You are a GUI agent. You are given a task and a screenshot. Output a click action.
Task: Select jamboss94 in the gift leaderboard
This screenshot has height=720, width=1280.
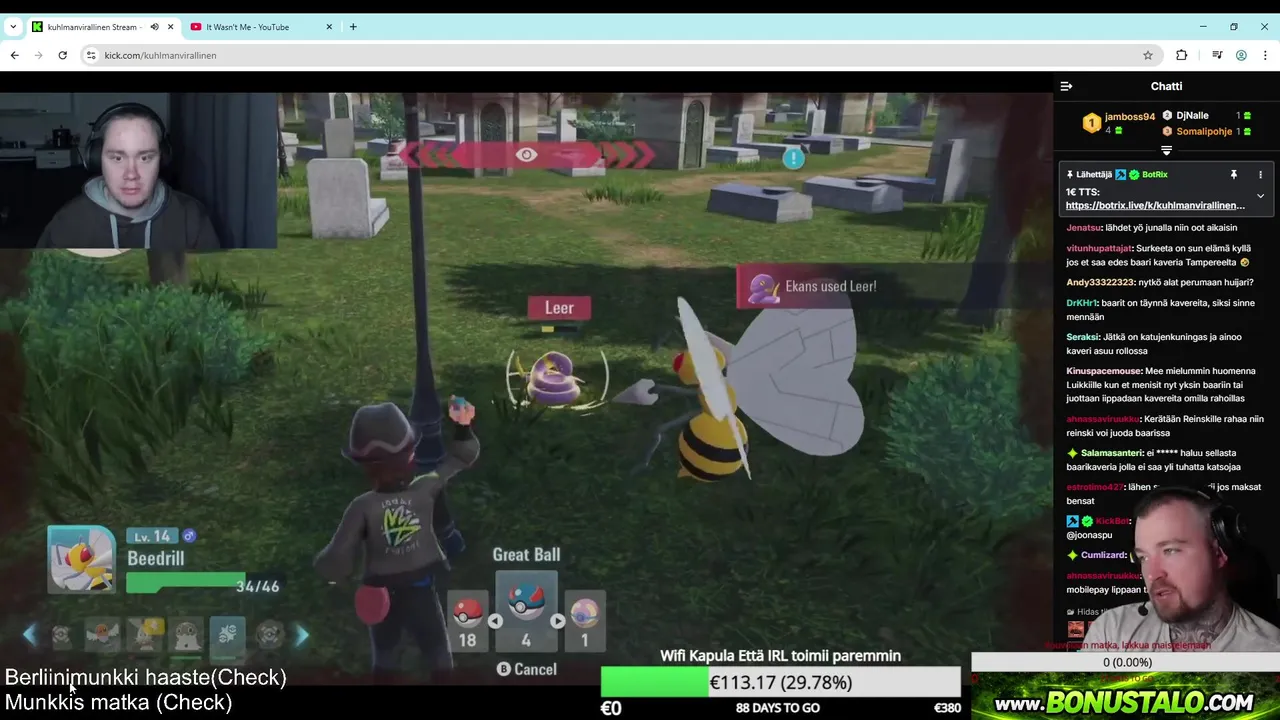point(1129,117)
